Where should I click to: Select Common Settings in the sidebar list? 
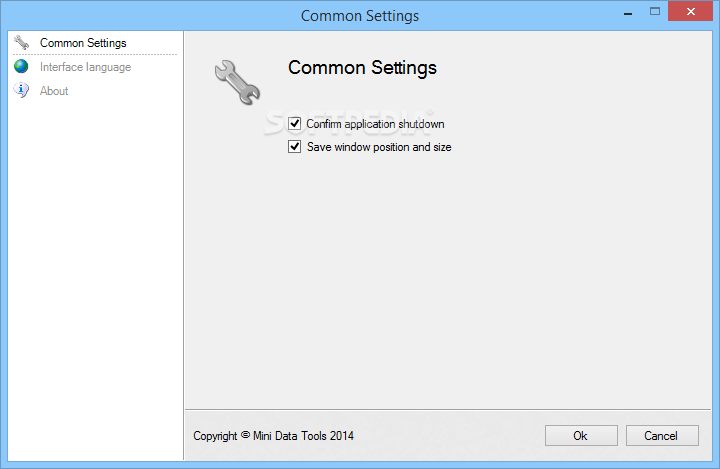pos(83,43)
